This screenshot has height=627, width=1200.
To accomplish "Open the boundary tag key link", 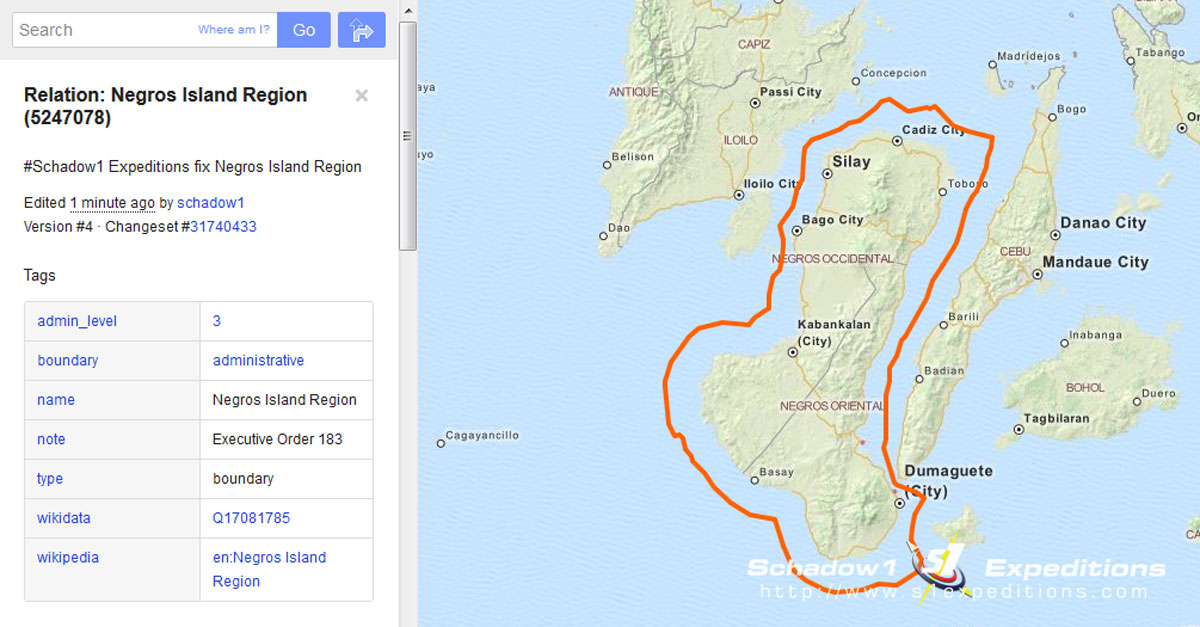I will (67, 360).
